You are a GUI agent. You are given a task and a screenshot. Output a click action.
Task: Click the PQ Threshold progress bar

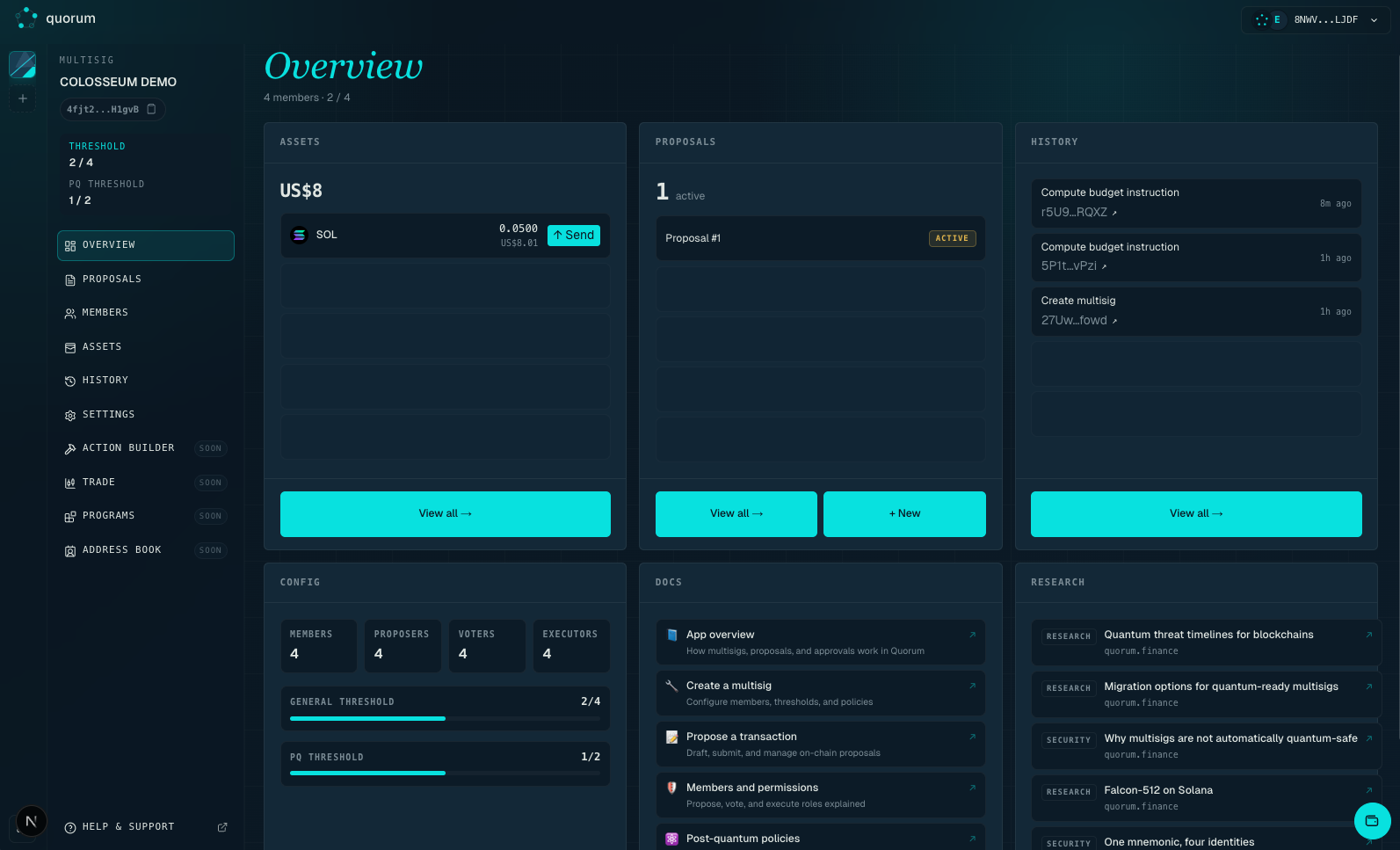(446, 774)
